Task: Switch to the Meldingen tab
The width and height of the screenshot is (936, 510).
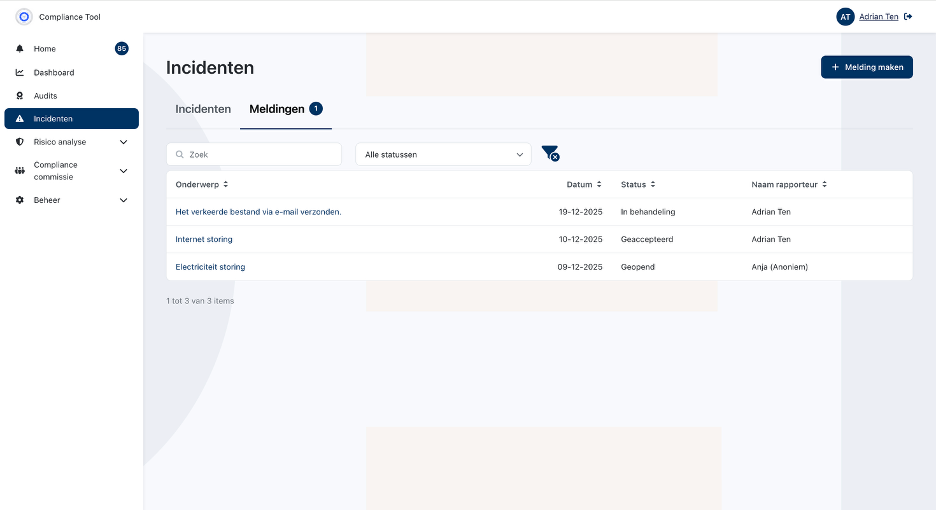Action: [285, 109]
